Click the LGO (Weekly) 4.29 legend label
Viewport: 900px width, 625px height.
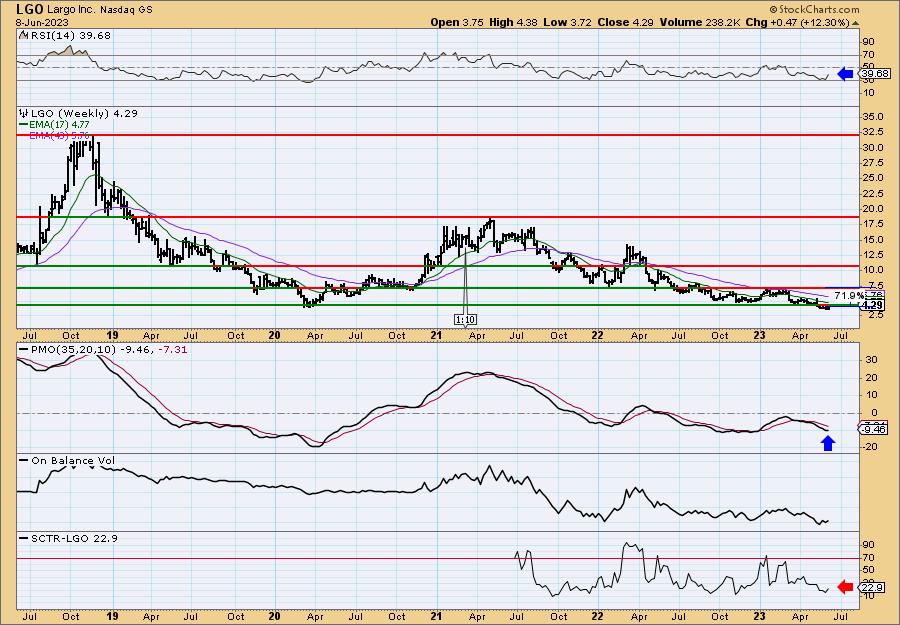coord(83,113)
